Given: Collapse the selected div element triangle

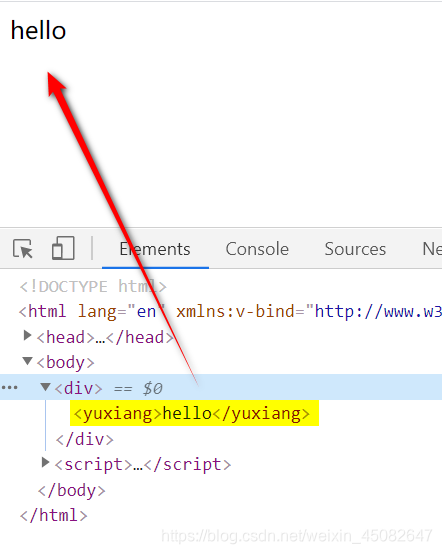Looking at the screenshot, I should coord(45,387).
